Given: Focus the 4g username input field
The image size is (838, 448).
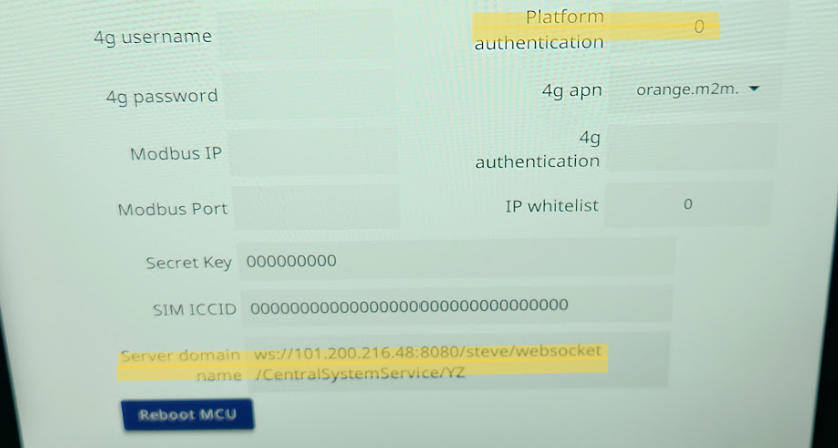Looking at the screenshot, I should pos(308,35).
